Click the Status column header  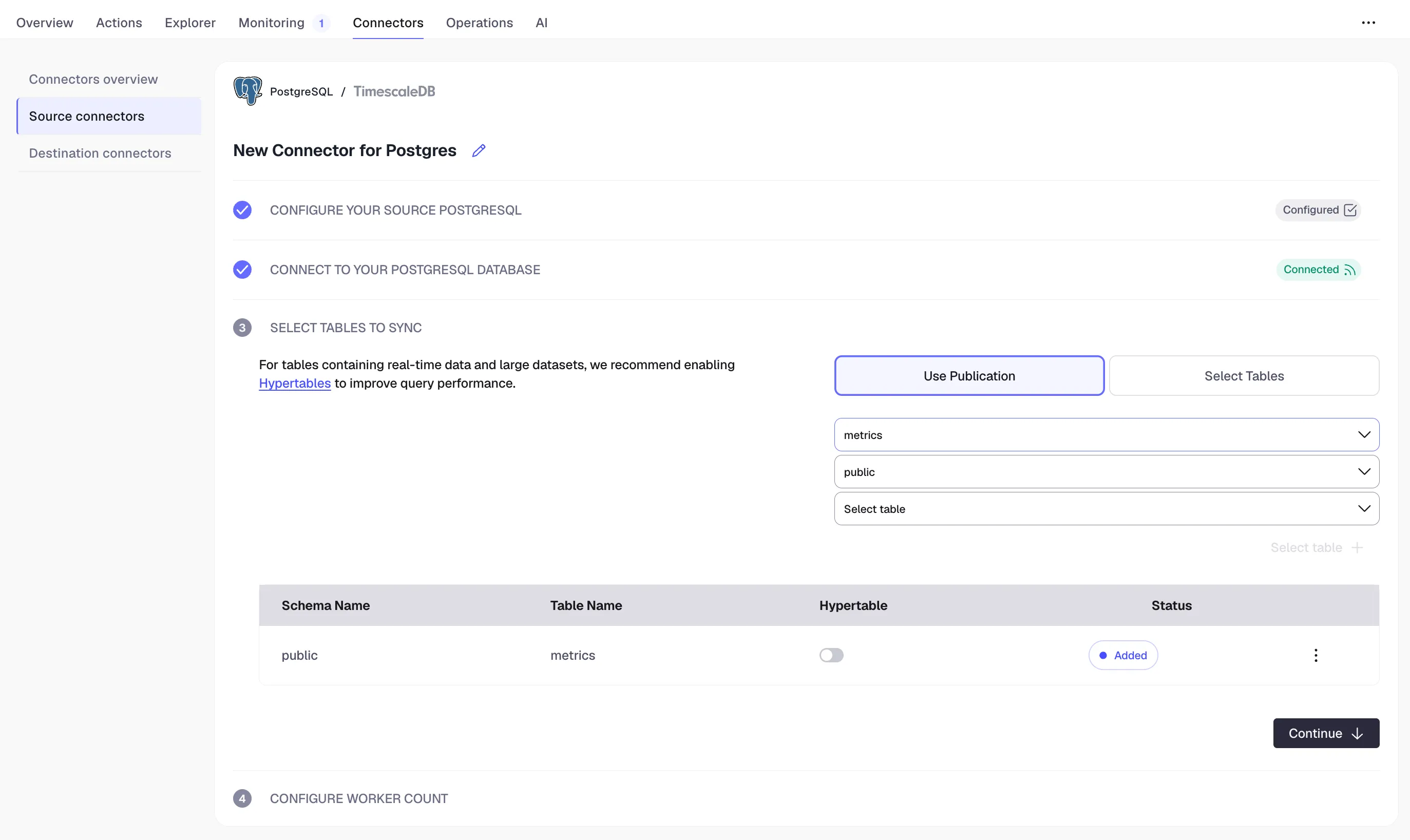click(x=1171, y=605)
